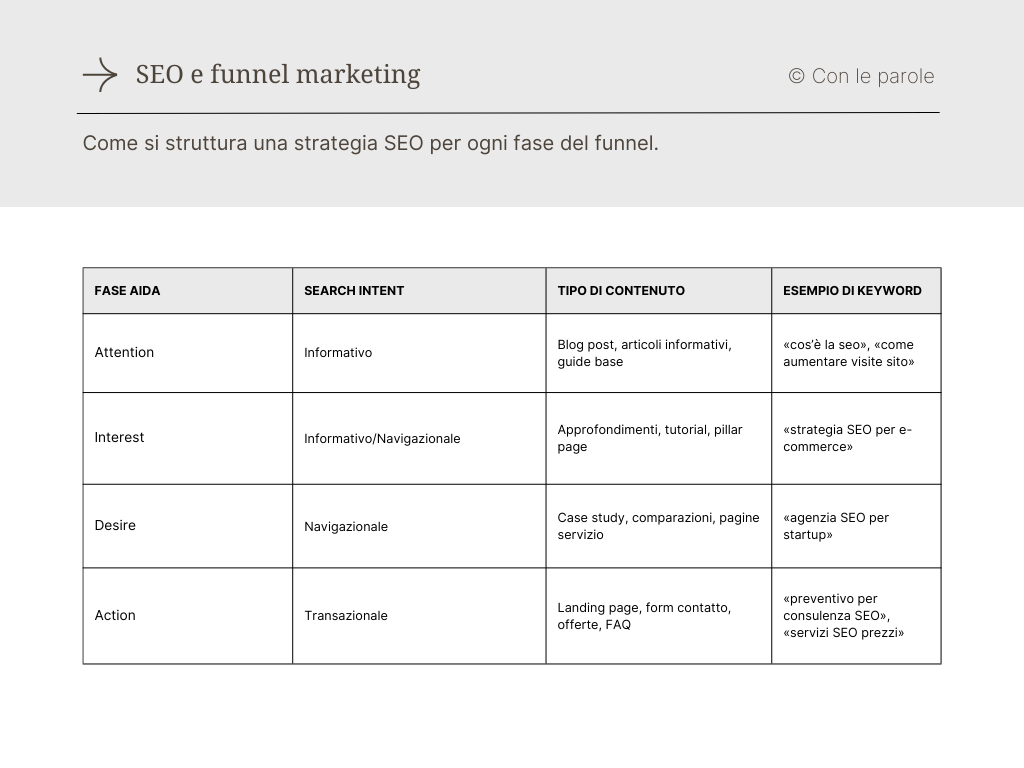Viewport: 1024px width, 768px height.
Task: Click the 'TIPO DI CONTENUTO' column header
Action: click(621, 291)
